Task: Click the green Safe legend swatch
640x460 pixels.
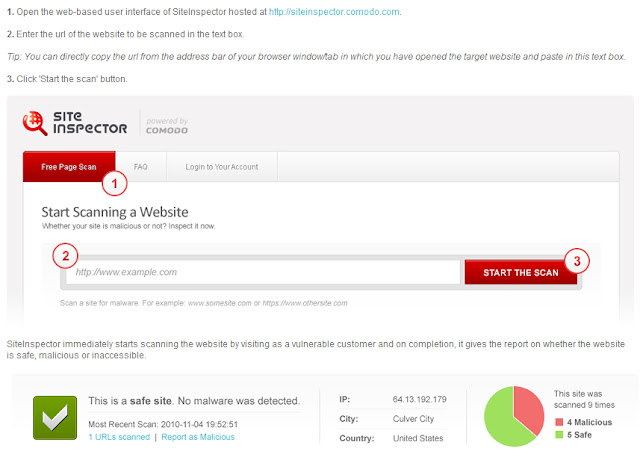Action: pos(559,435)
